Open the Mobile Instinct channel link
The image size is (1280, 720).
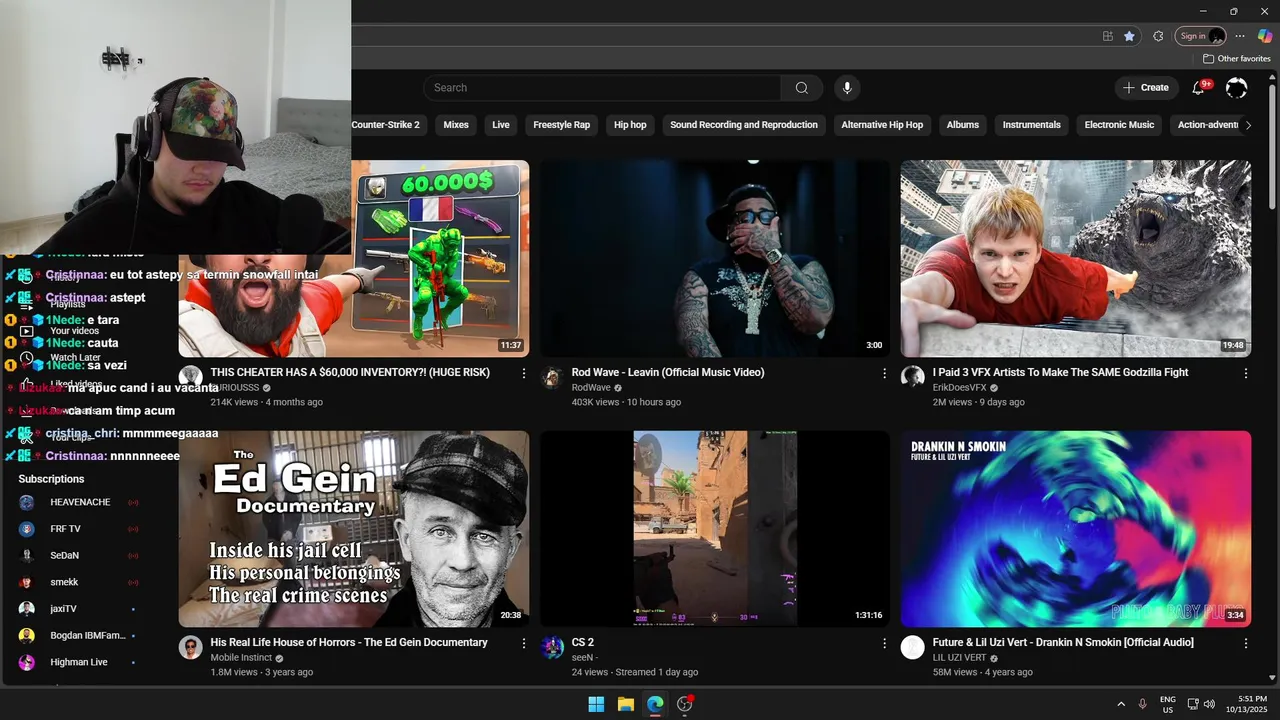tap(241, 658)
